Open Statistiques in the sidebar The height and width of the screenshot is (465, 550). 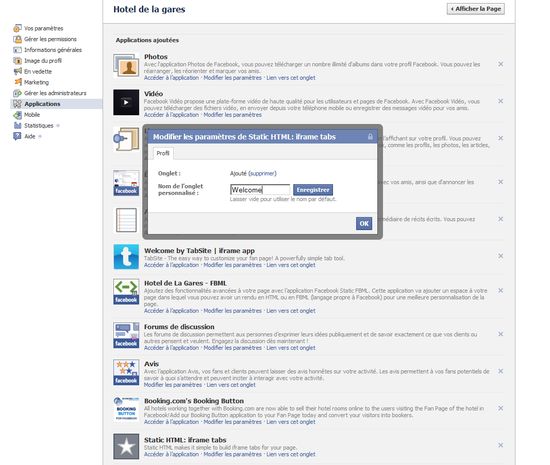pos(39,126)
